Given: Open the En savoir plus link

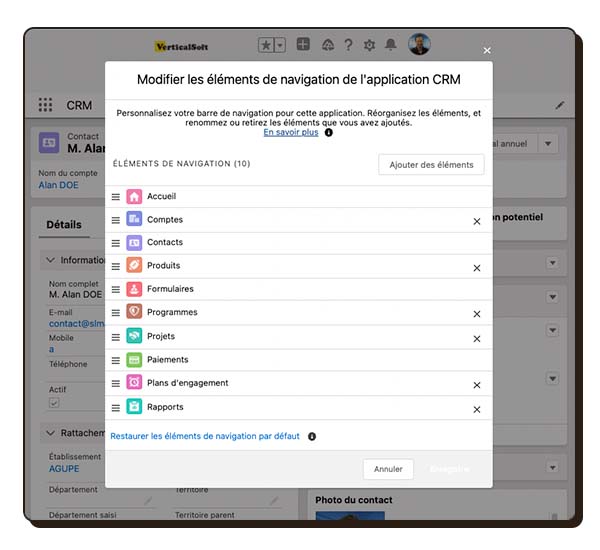Looking at the screenshot, I should tap(291, 132).
